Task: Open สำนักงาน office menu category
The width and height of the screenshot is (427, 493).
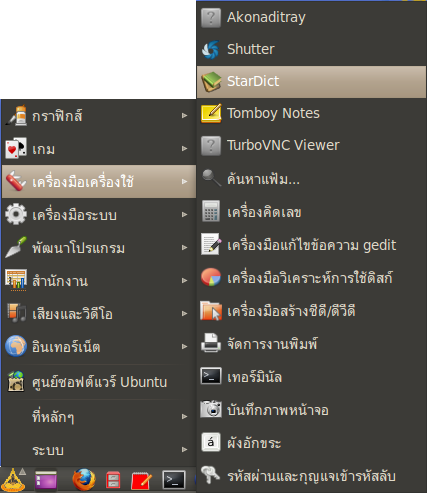Action: (99, 281)
